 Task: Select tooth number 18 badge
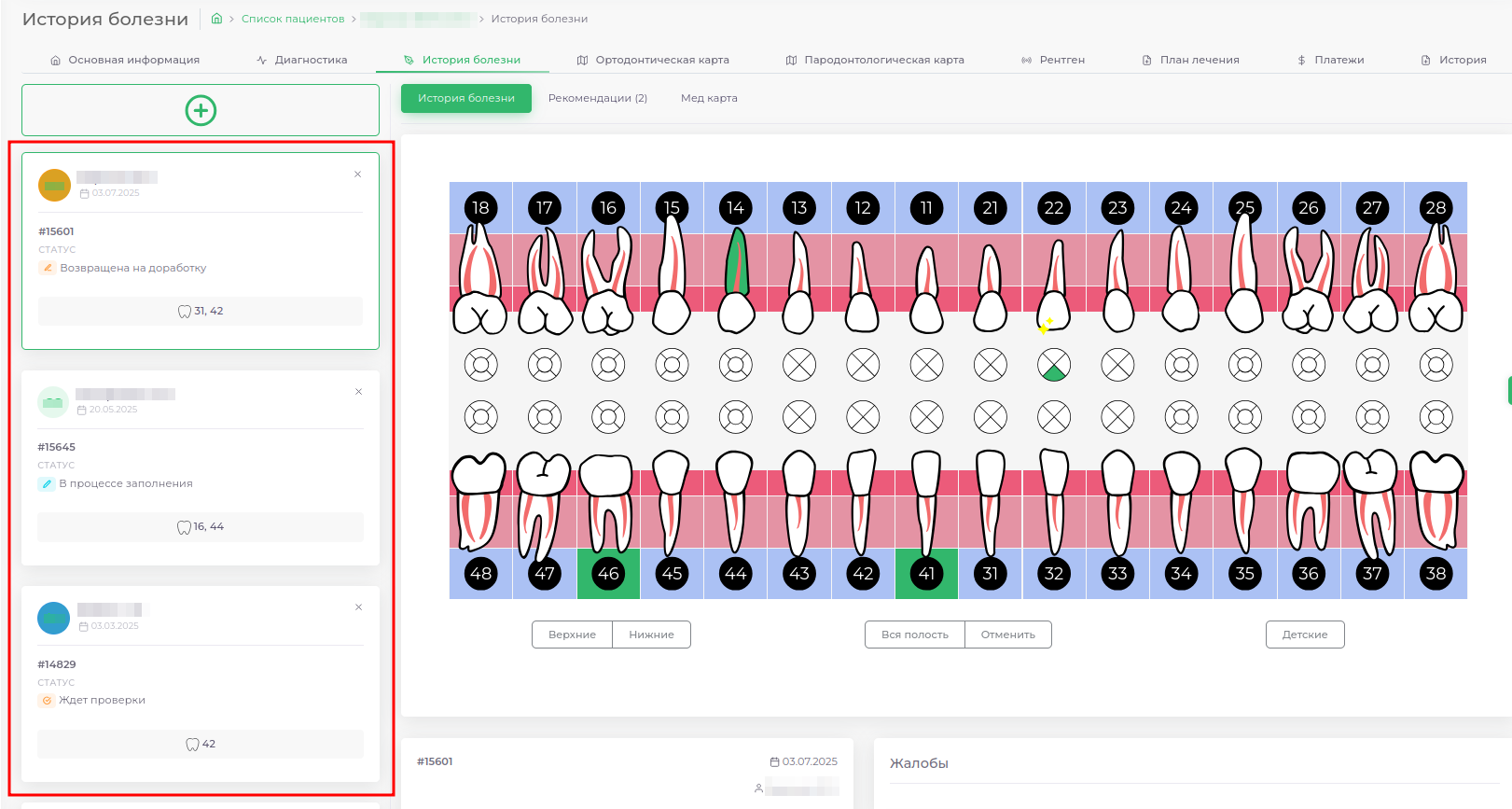click(x=480, y=208)
